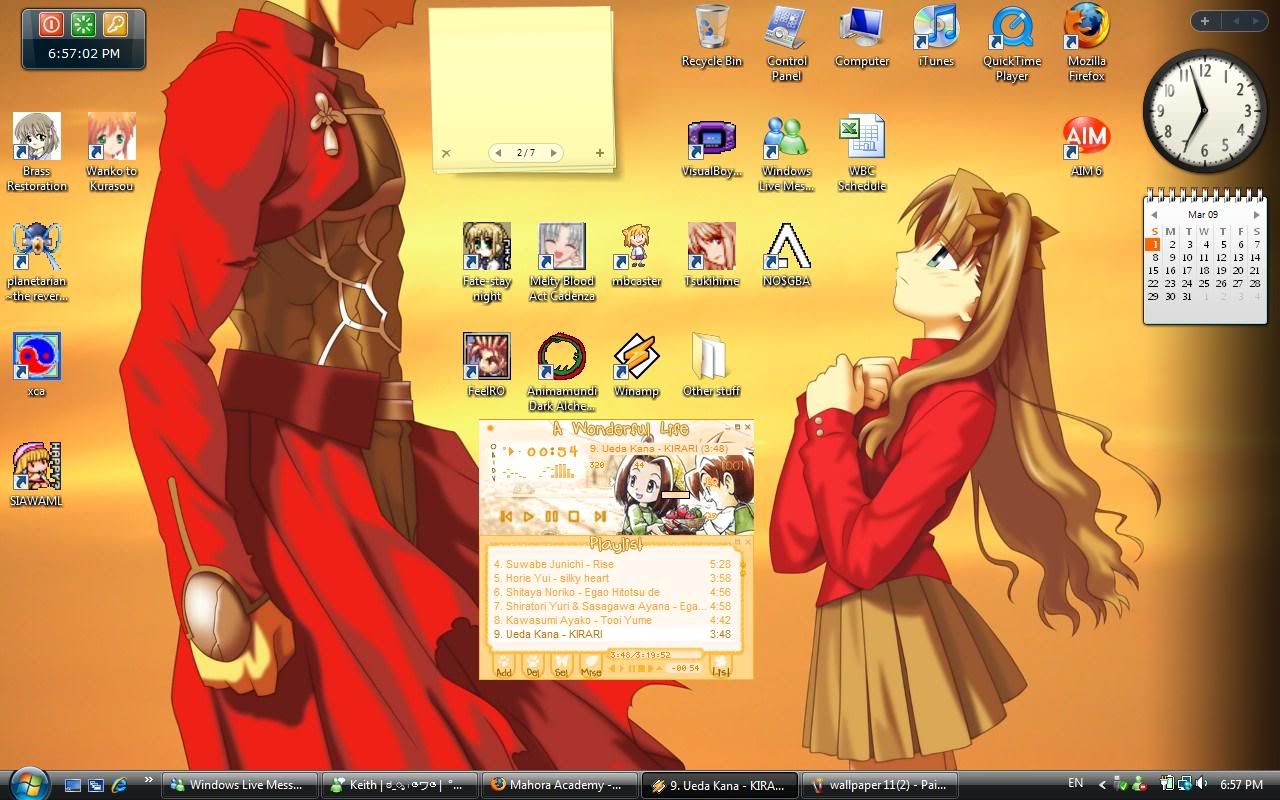Expand the Quick Launch overflow chevron
Image resolution: width=1280 pixels, height=800 pixels.
click(x=149, y=780)
